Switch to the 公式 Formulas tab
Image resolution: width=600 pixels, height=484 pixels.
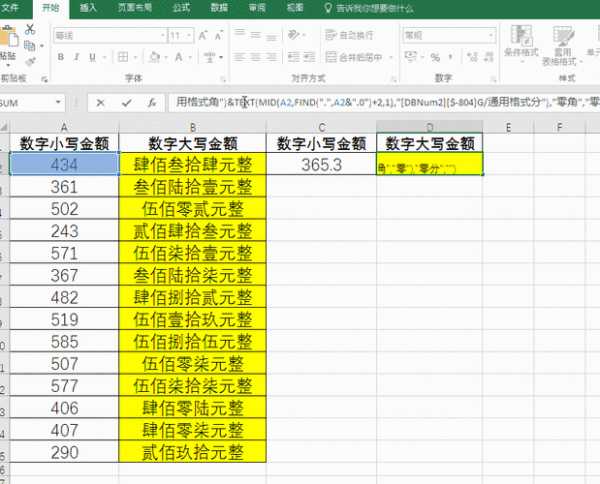[181, 7]
